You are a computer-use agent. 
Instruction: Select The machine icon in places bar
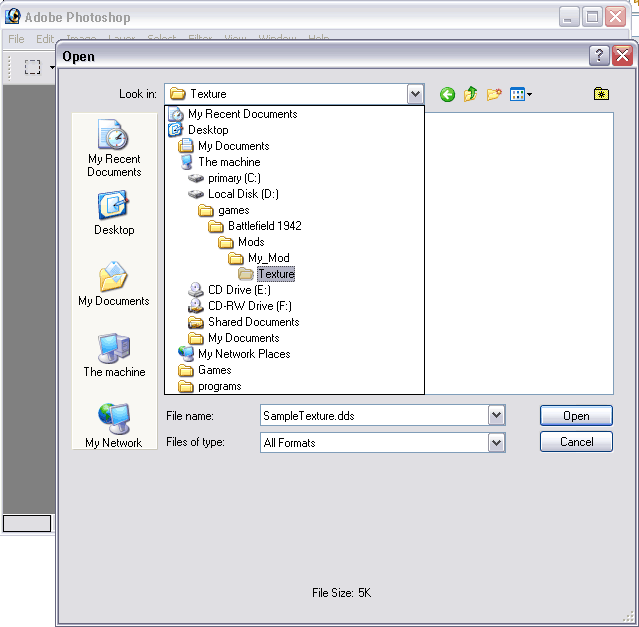114,355
